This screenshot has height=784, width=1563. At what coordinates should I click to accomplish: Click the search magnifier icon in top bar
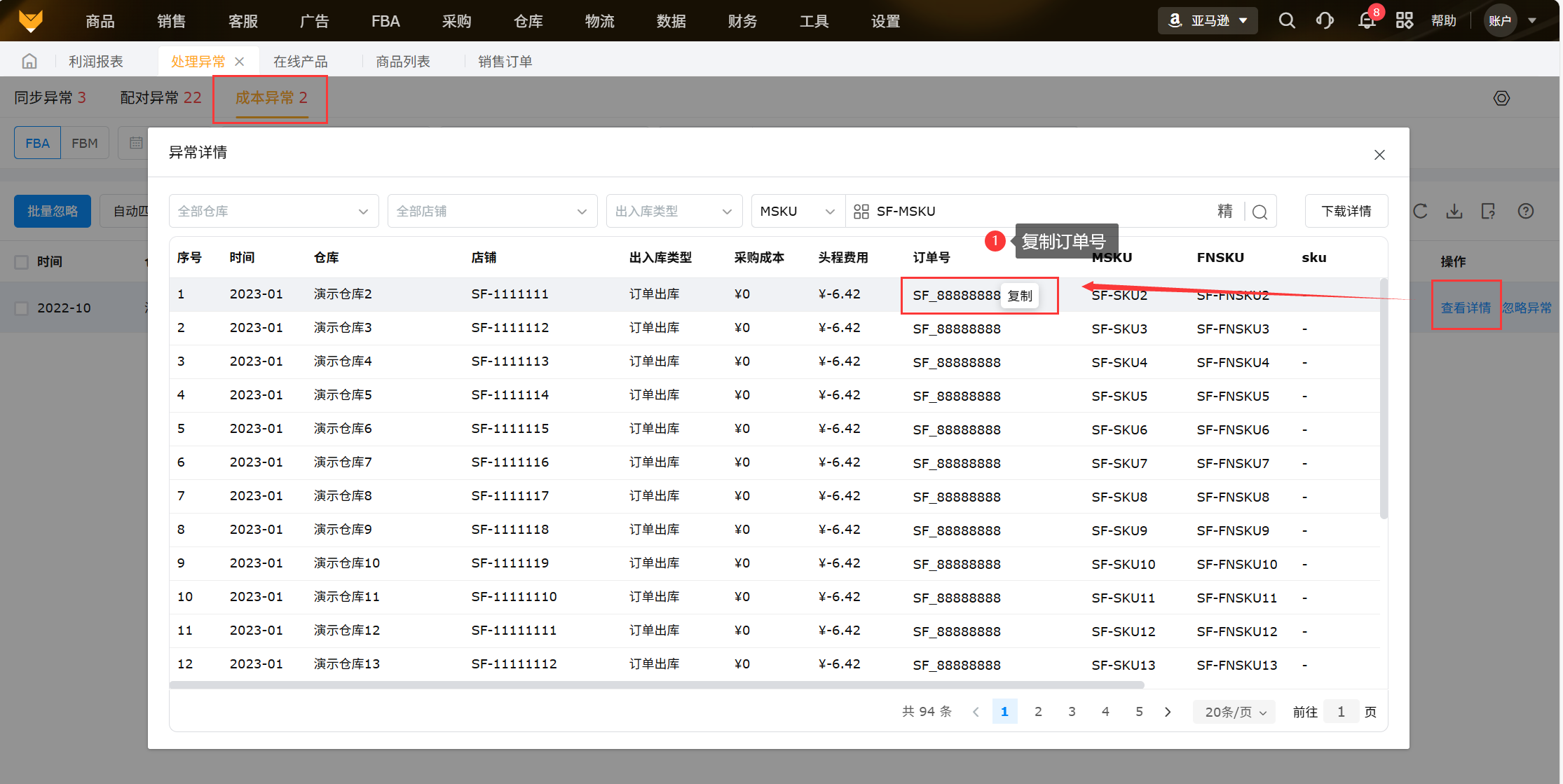(1286, 21)
